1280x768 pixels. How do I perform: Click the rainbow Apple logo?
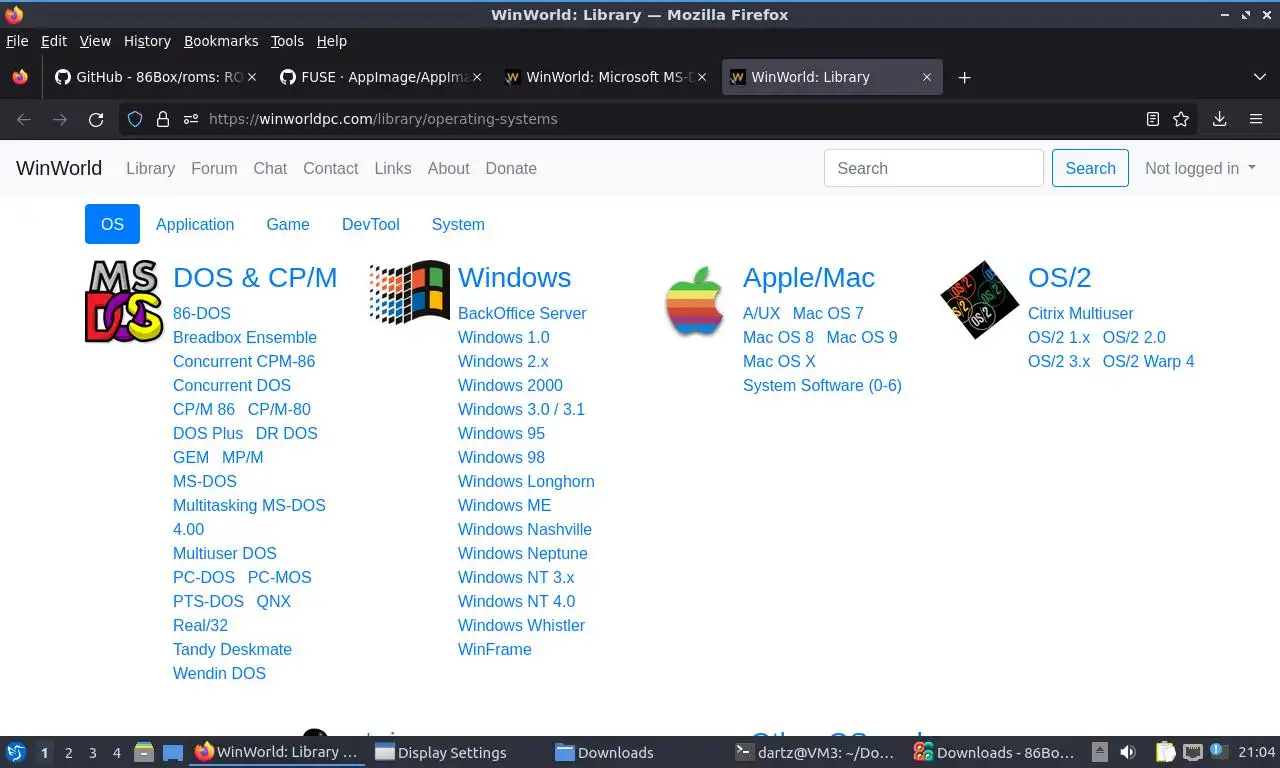(695, 301)
